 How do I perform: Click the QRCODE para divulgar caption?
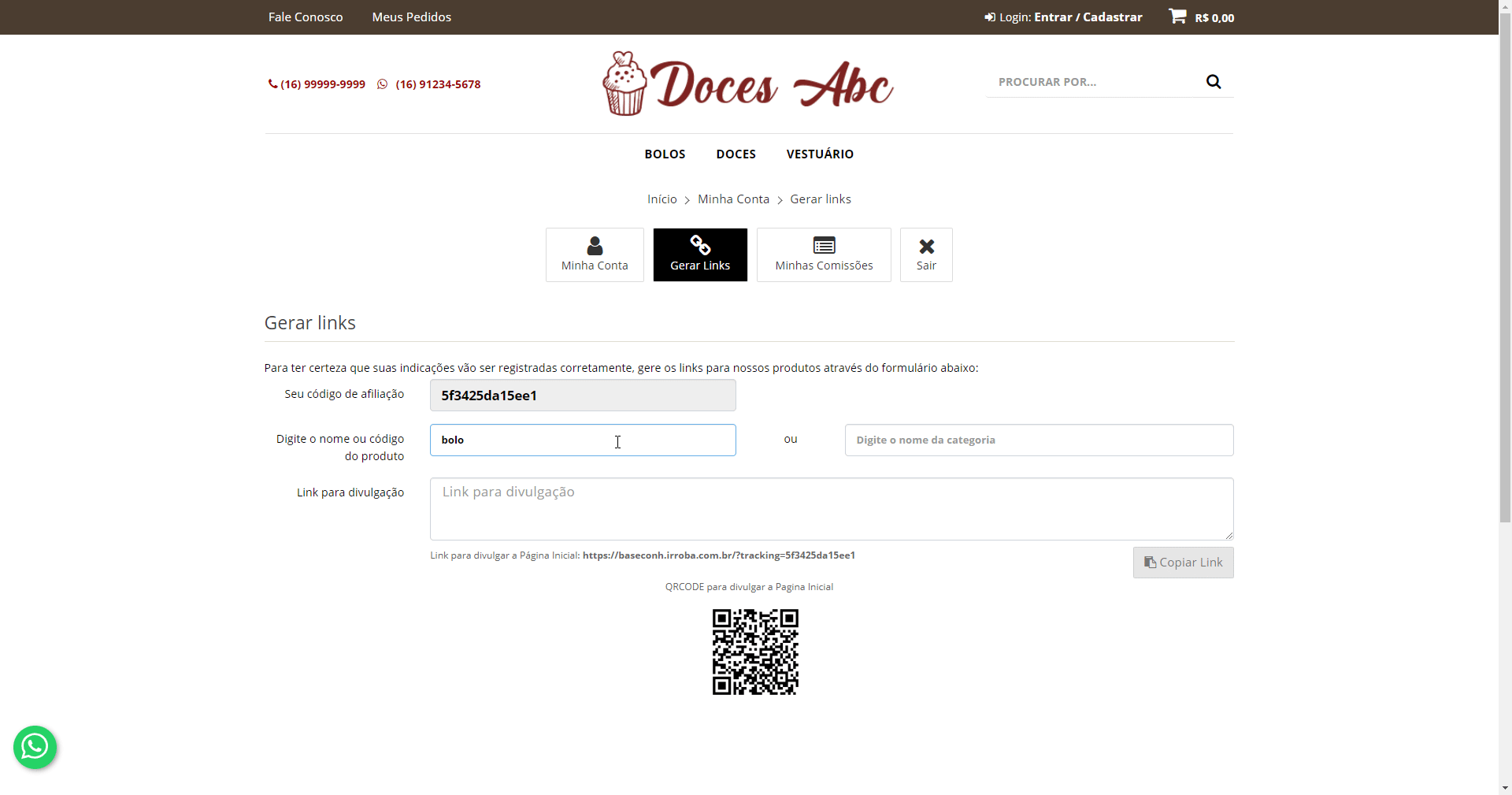(x=749, y=587)
